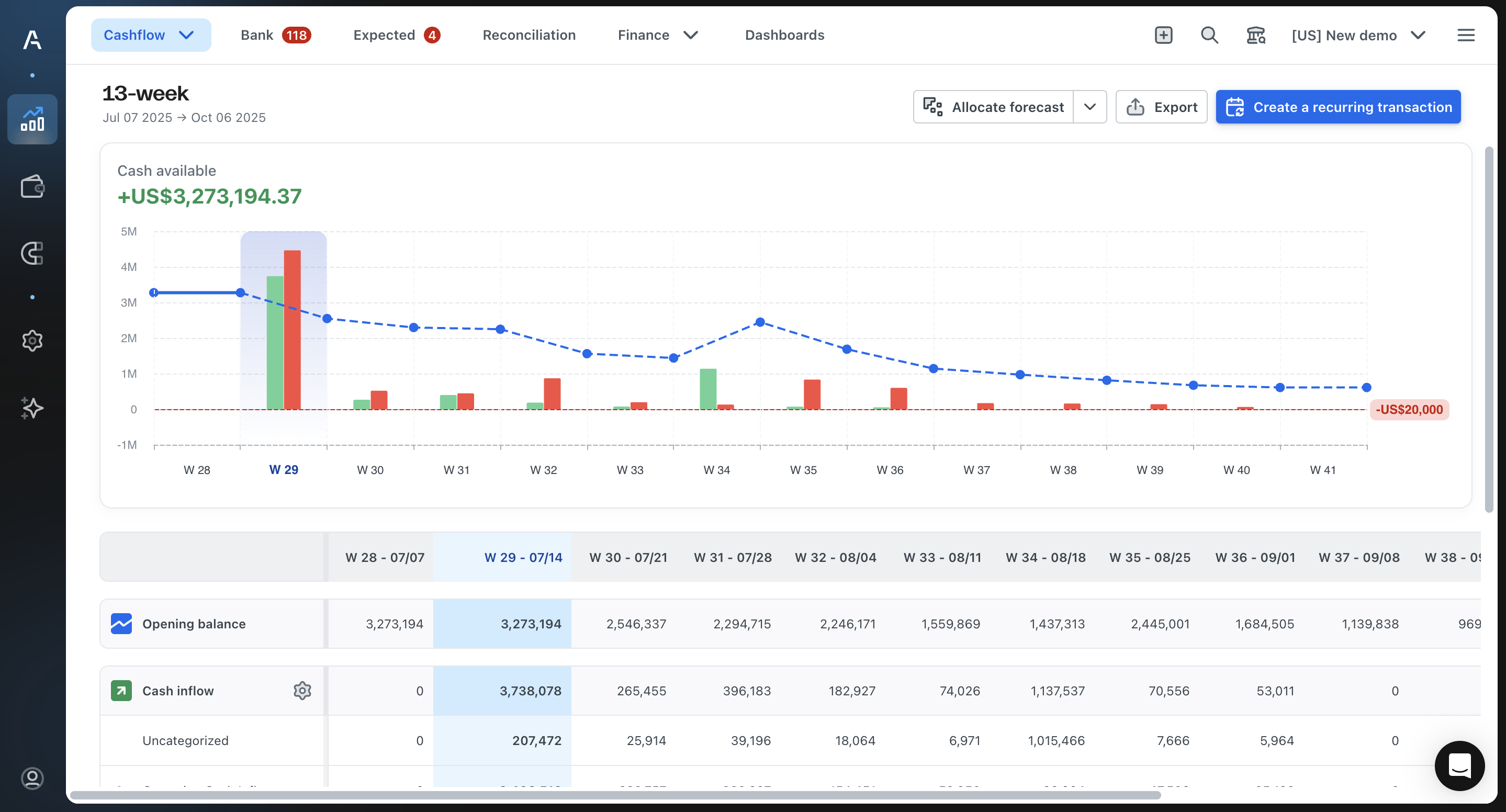Click the bank search icon in header

(1255, 35)
